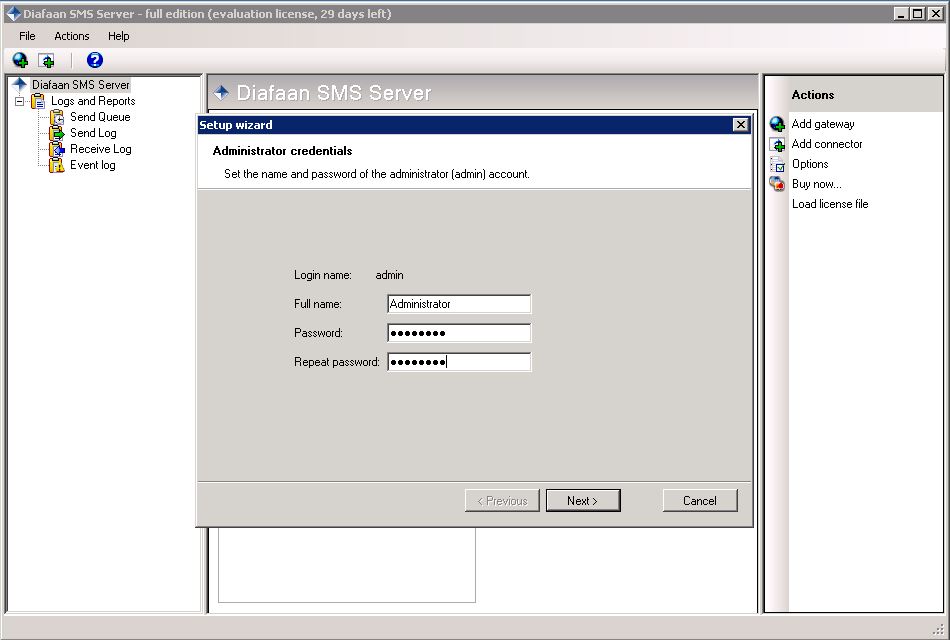Click inside the Full name field
950x640 pixels.
coord(458,304)
